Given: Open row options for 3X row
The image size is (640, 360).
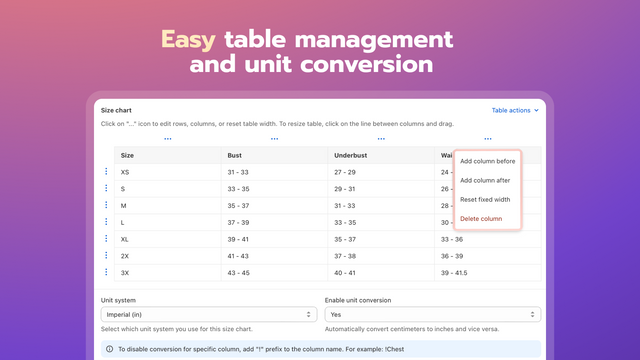Looking at the screenshot, I should click(106, 272).
